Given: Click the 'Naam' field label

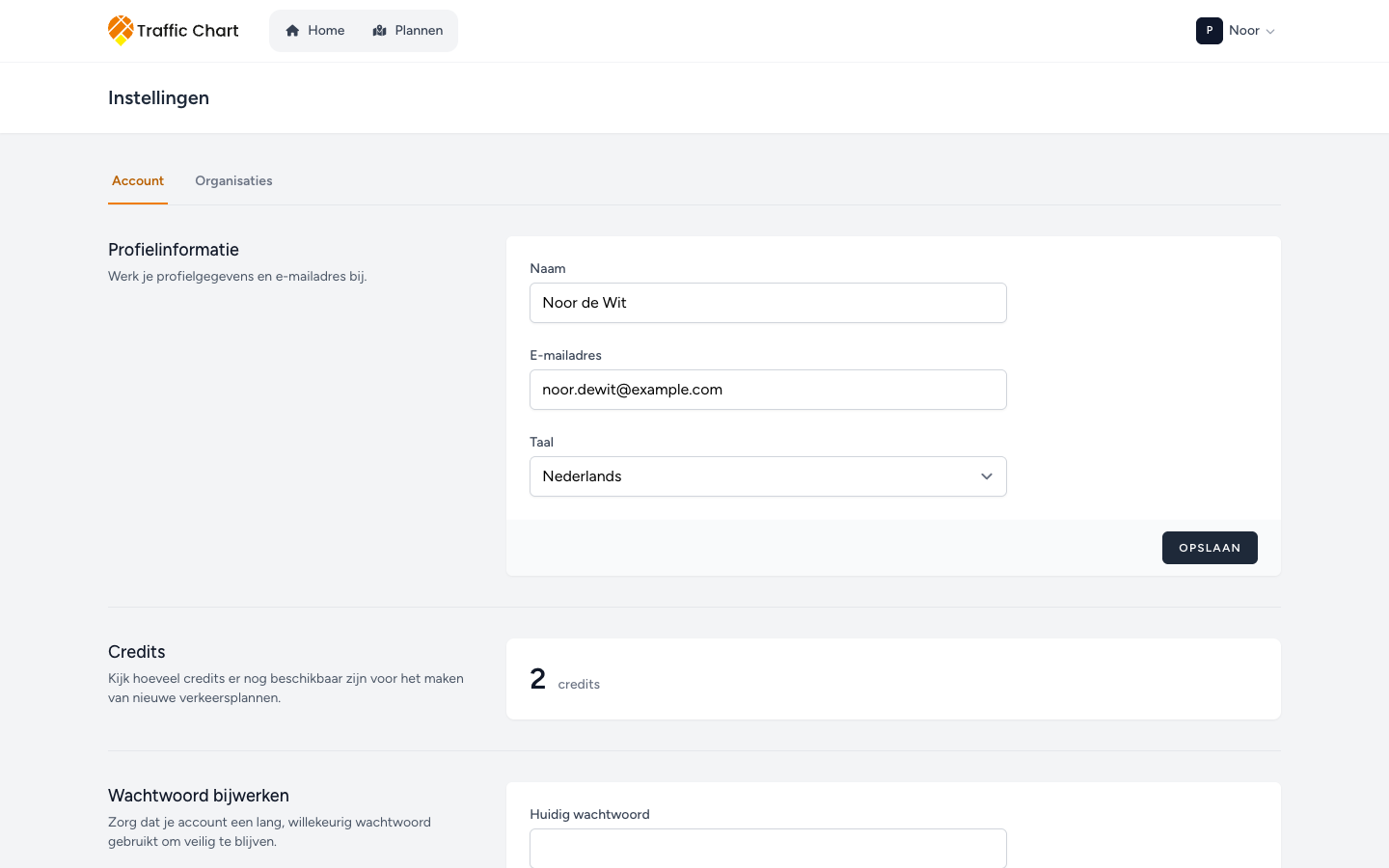Looking at the screenshot, I should [x=548, y=268].
